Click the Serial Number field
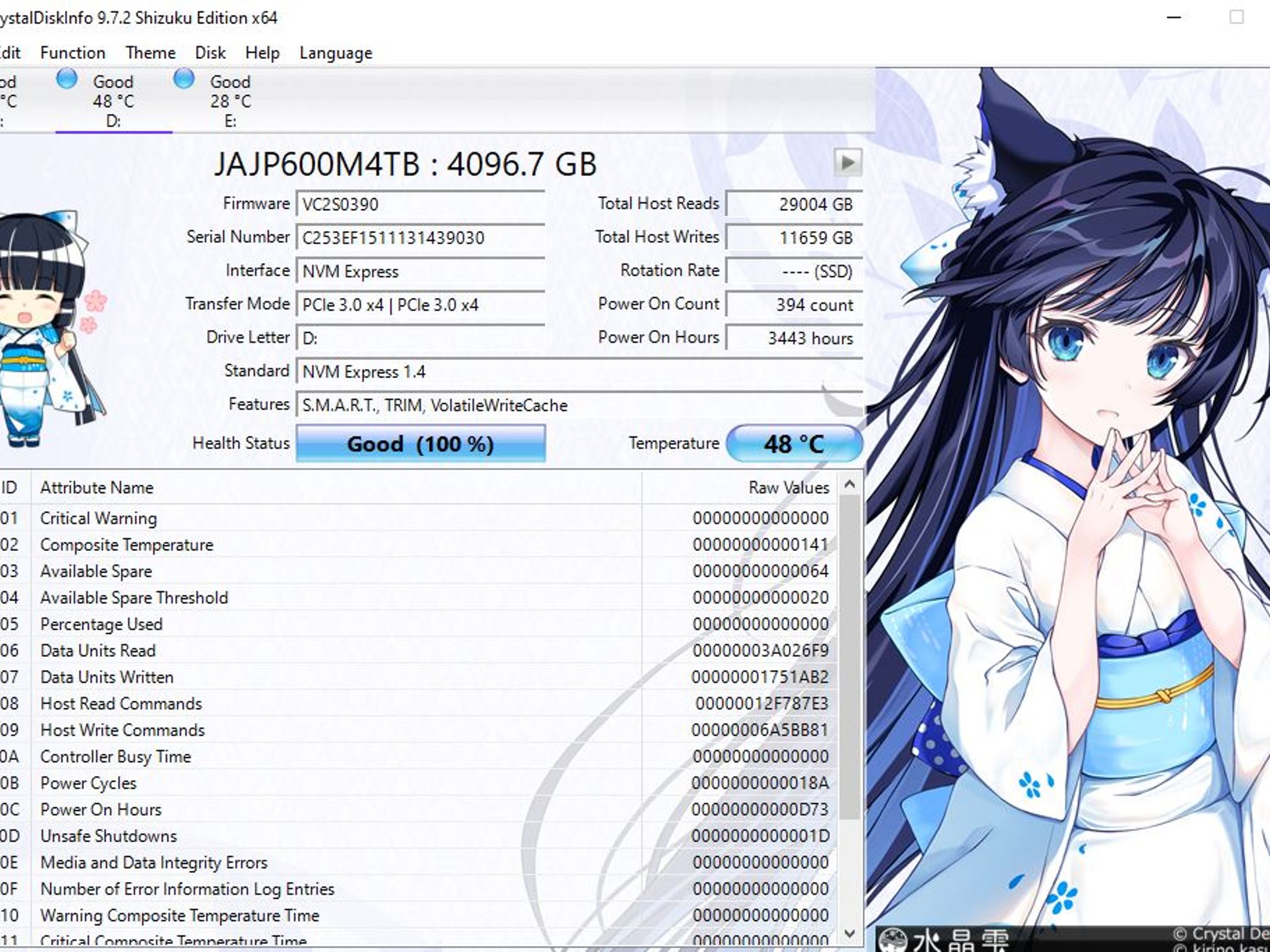This screenshot has width=1270, height=952. (x=420, y=237)
